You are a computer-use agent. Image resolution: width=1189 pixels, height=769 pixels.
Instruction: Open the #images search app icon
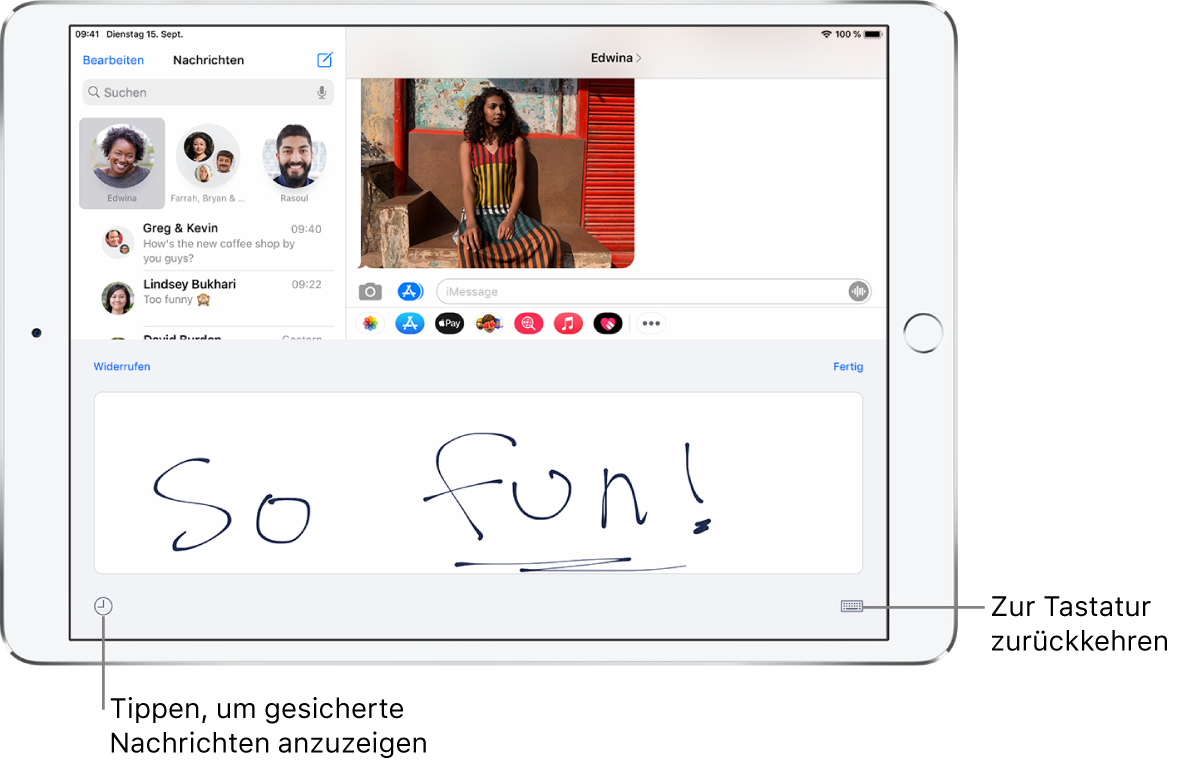click(x=529, y=324)
